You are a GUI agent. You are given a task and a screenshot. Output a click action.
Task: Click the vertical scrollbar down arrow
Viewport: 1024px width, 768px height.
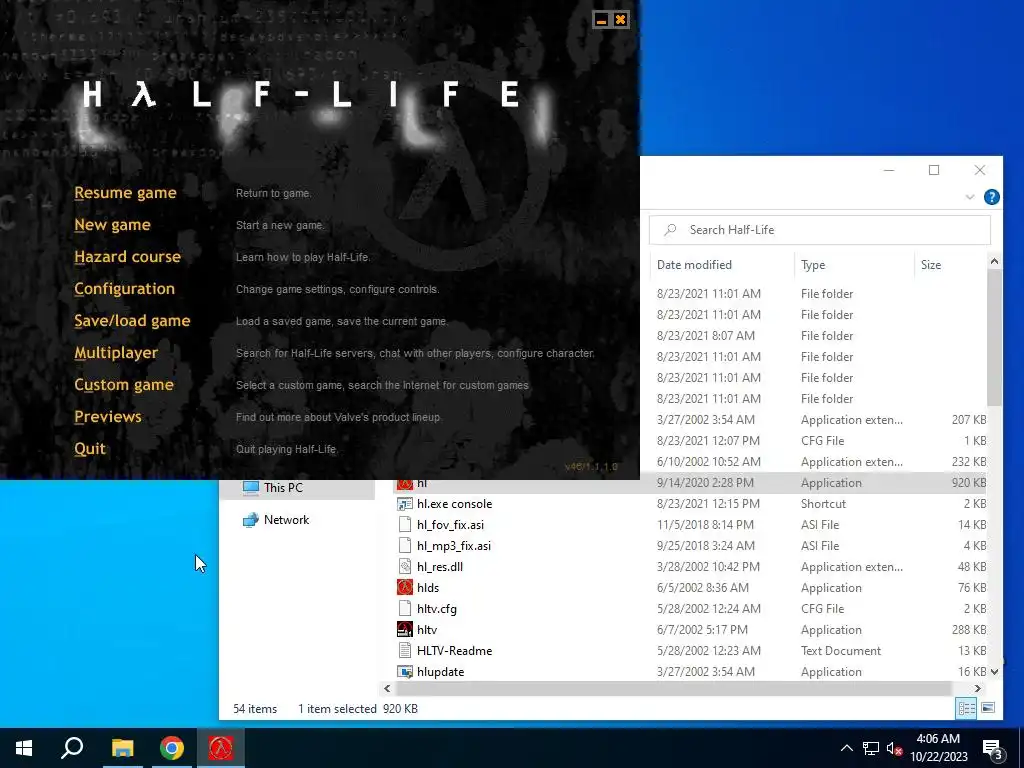click(994, 671)
